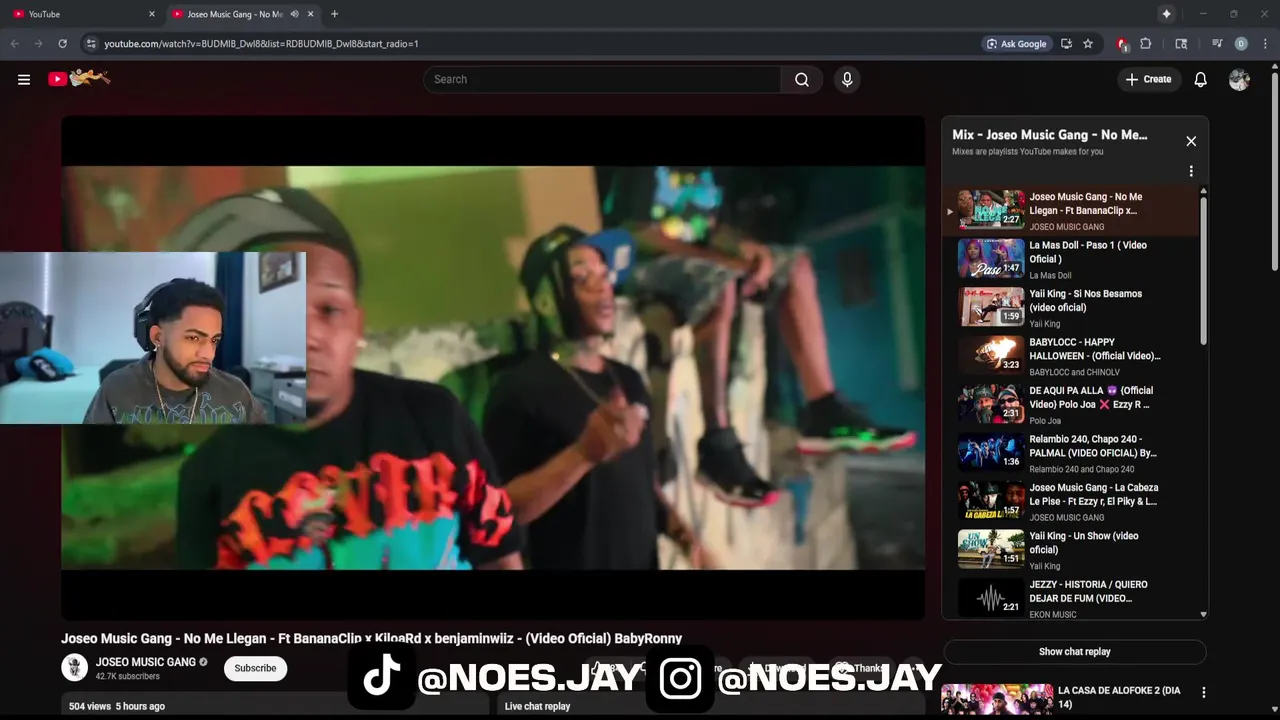Close the Joseo Music Gang tab
Viewport: 1280px width, 720px height.
click(311, 14)
